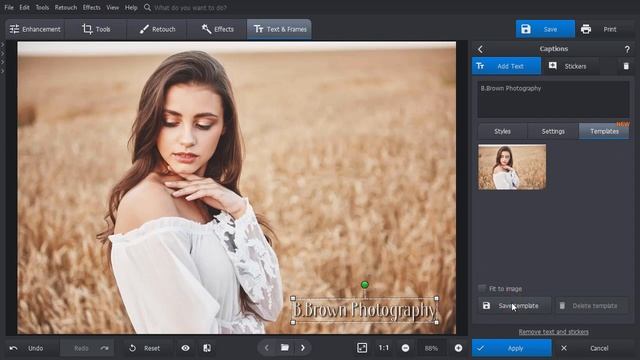This screenshot has width=640, height=360.
Task: Select the Text & Frames tab
Action: click(x=279, y=29)
